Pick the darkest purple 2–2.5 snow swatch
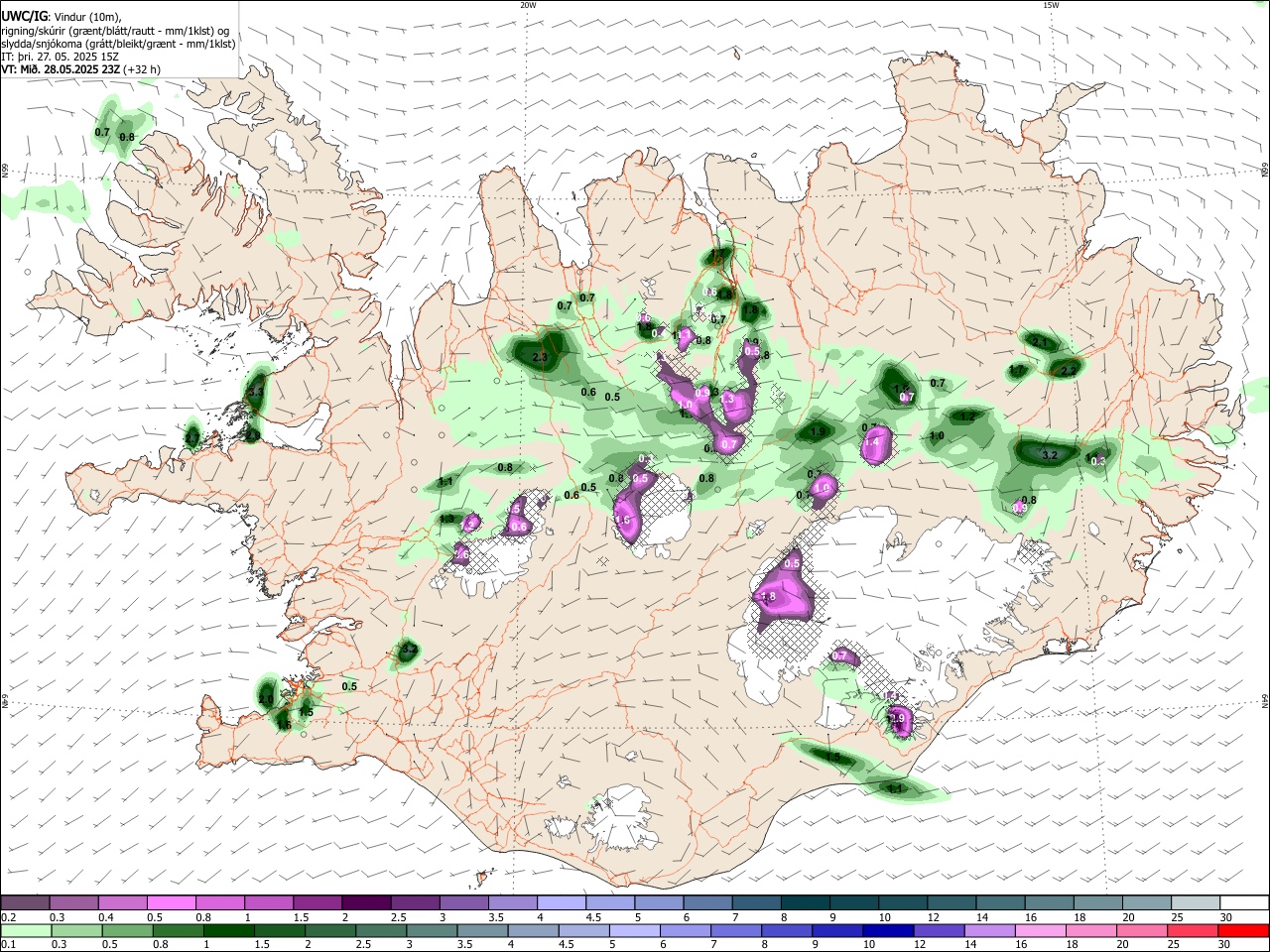The width and height of the screenshot is (1270, 952). (366, 902)
